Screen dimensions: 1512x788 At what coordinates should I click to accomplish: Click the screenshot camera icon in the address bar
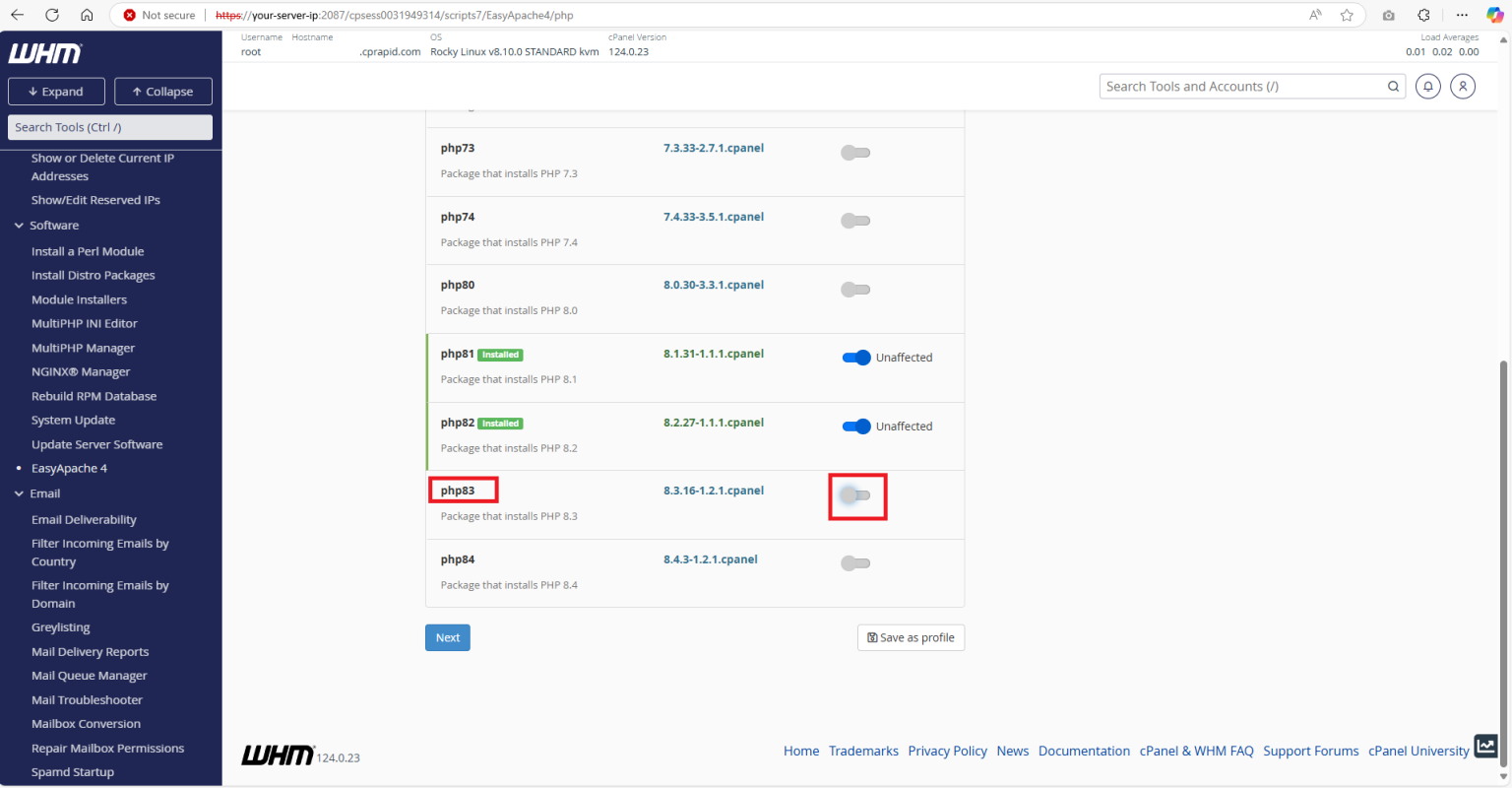(1388, 15)
